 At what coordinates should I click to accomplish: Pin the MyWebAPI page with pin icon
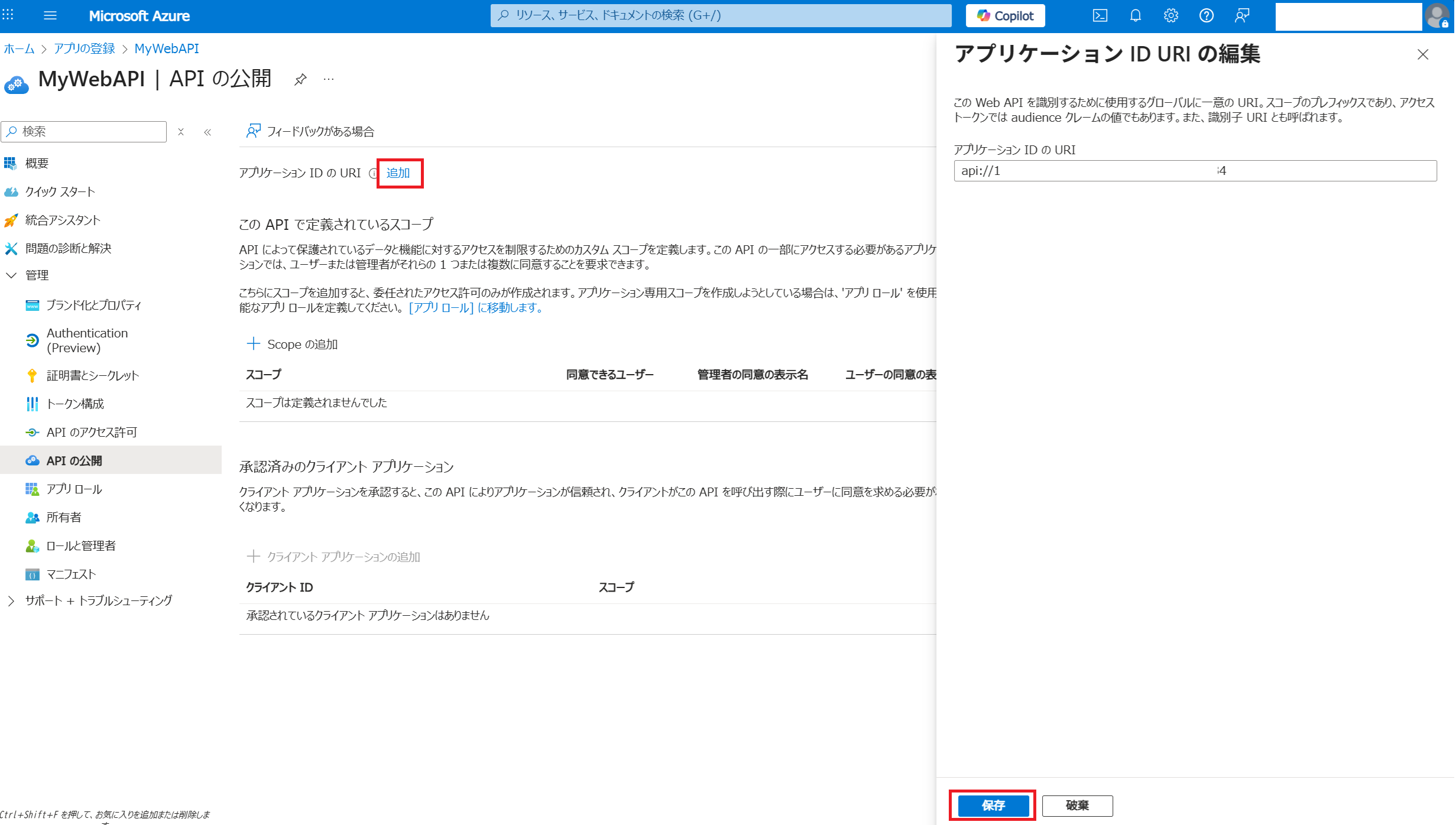pyautogui.click(x=300, y=79)
